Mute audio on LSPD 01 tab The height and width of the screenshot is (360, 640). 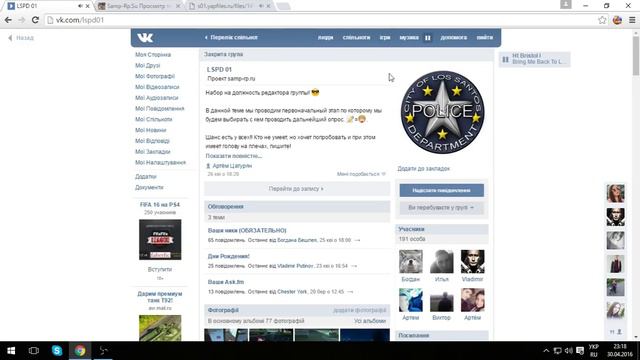pos(80,6)
